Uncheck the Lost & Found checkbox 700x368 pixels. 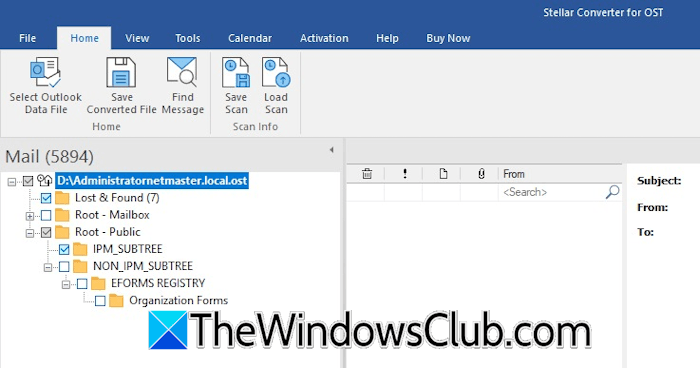coord(46,198)
